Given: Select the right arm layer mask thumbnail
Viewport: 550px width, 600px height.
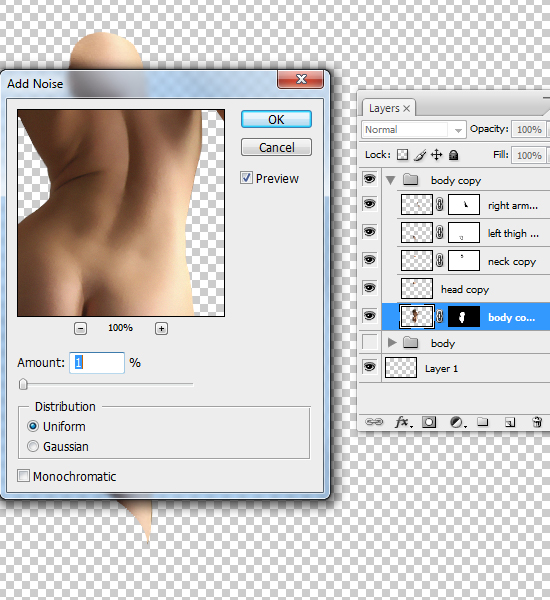Looking at the screenshot, I should coord(464,204).
